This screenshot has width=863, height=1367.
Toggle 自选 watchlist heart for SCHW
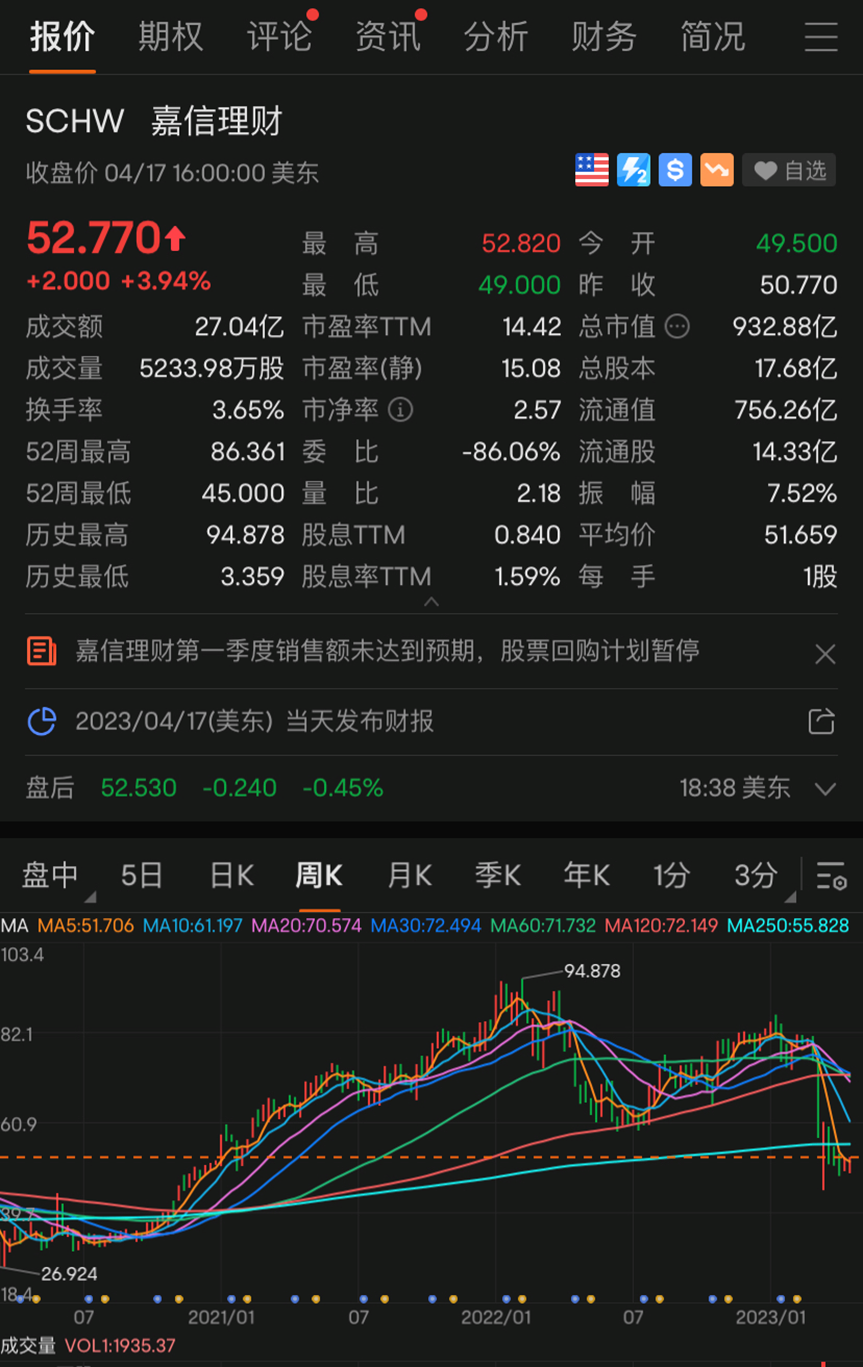coord(788,169)
